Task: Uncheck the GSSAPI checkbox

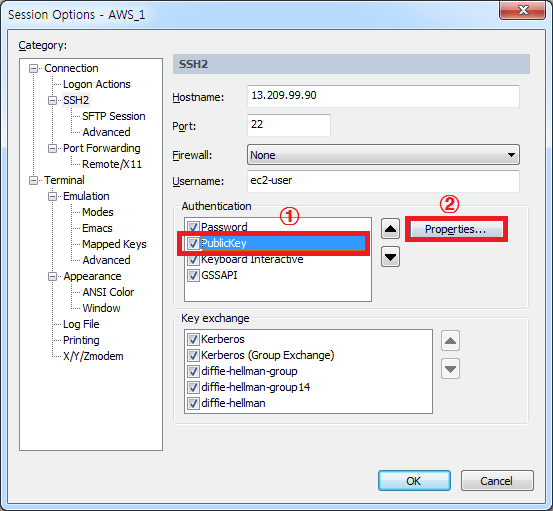Action: [193, 275]
